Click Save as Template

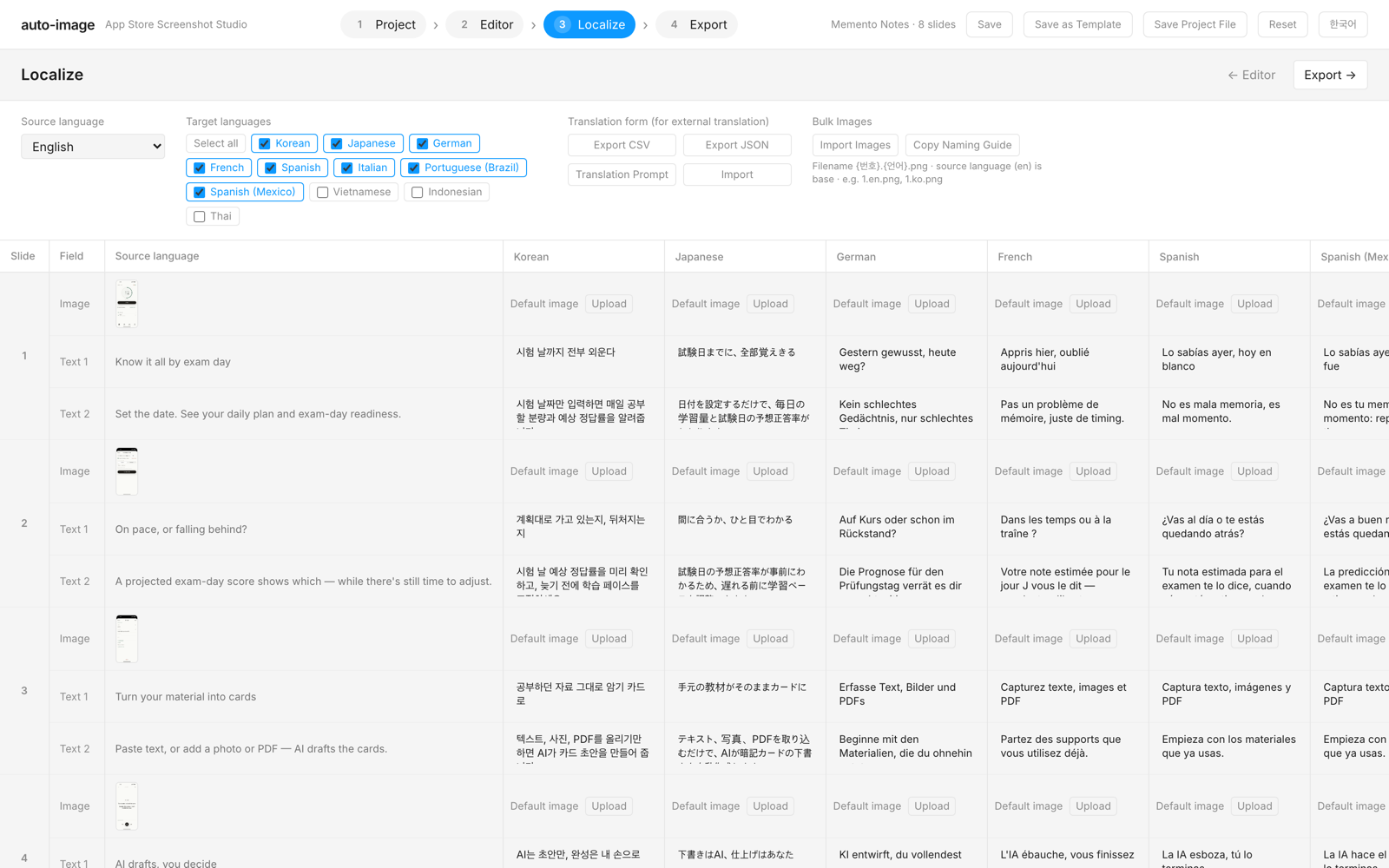[1077, 24]
